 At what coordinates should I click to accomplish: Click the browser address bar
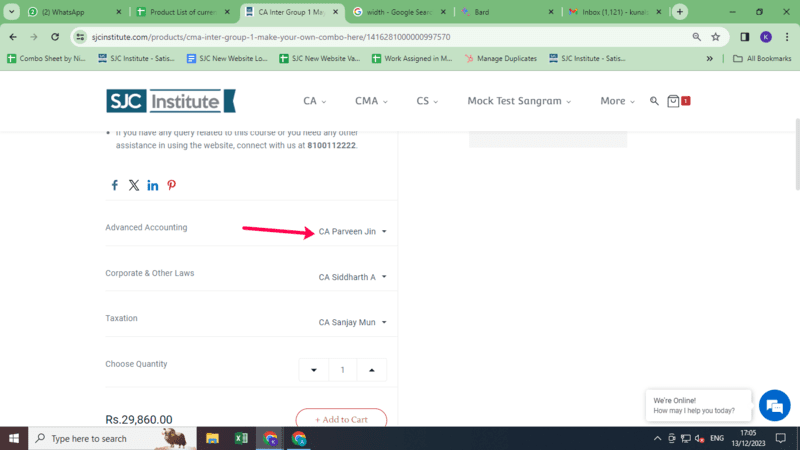click(380, 37)
